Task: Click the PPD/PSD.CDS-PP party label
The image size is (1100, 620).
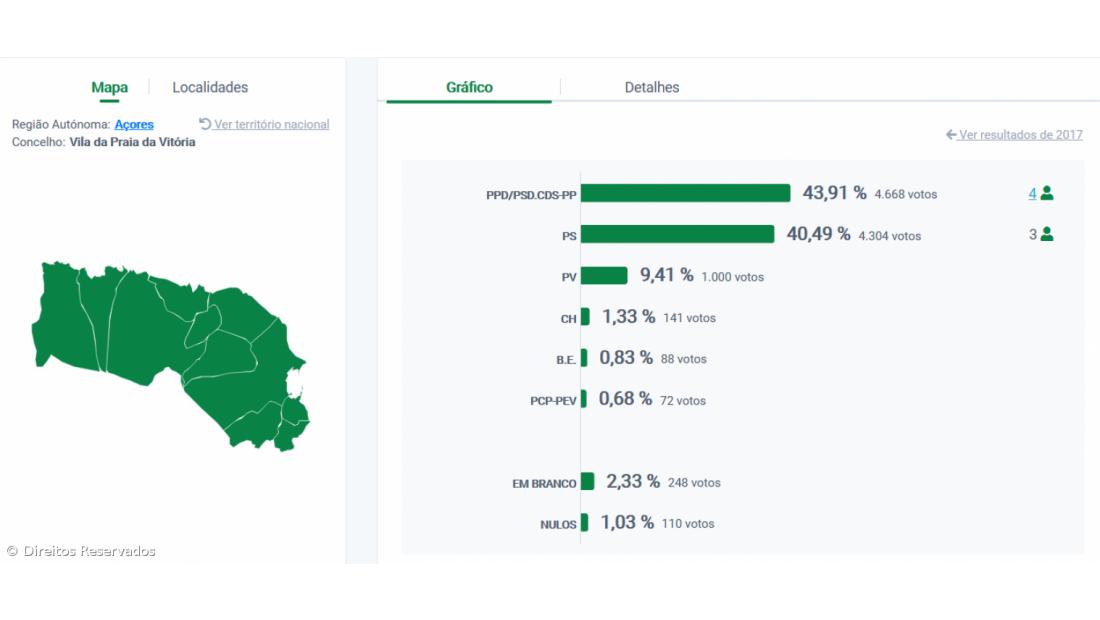Action: (x=531, y=195)
